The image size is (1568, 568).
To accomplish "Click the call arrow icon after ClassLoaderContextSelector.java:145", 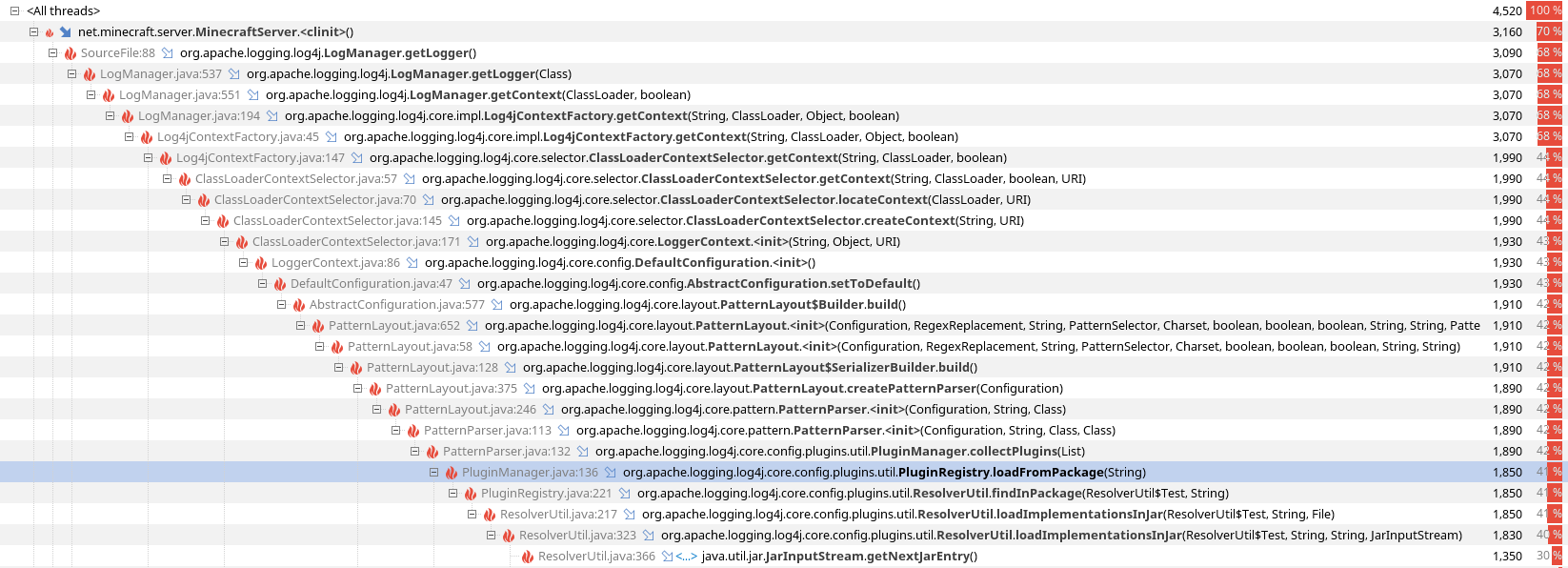I will click(454, 221).
